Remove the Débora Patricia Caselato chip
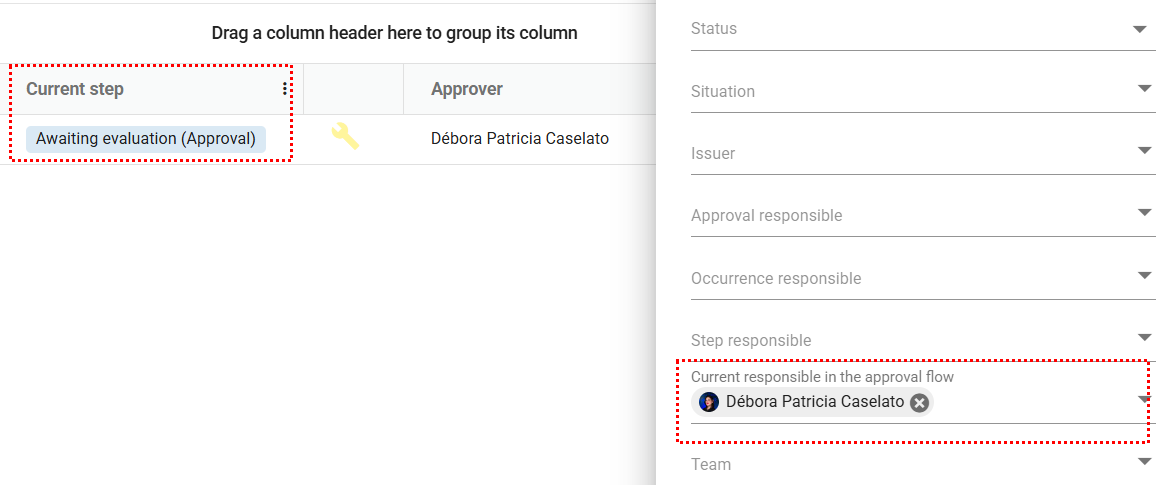Viewport: 1166px width, 485px height. 920,403
